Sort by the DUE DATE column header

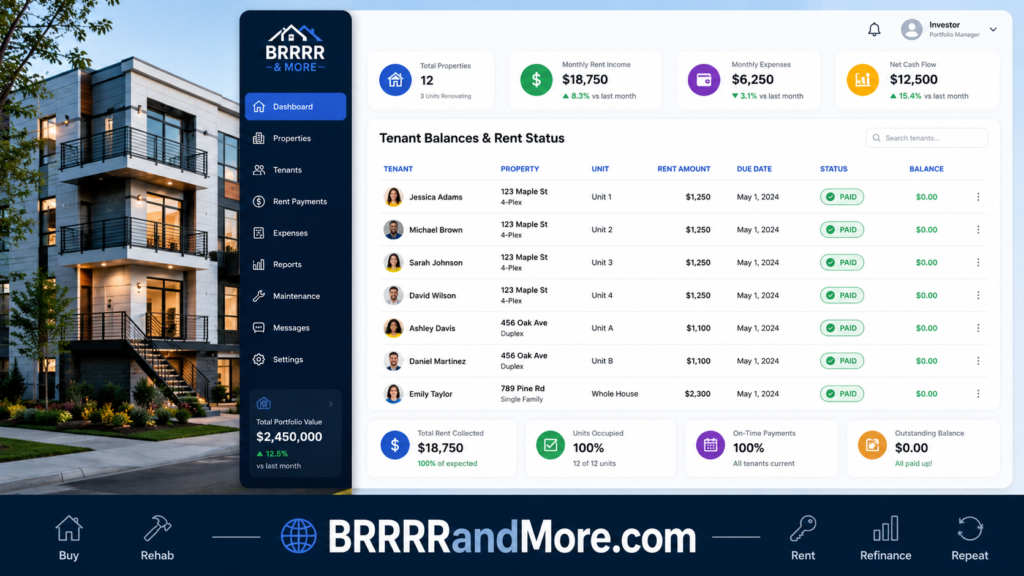point(754,169)
